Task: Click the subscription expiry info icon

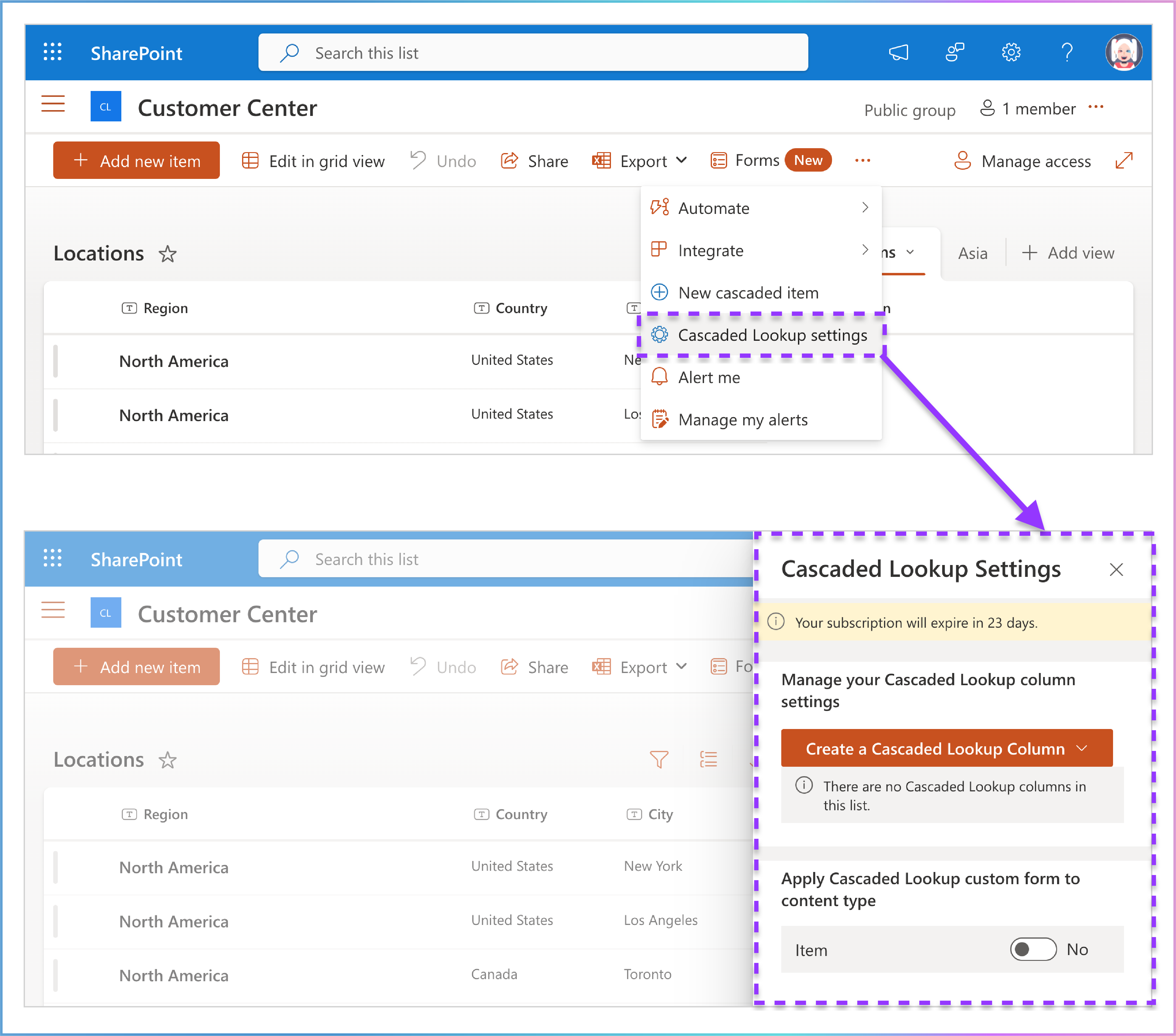Action: [x=776, y=622]
